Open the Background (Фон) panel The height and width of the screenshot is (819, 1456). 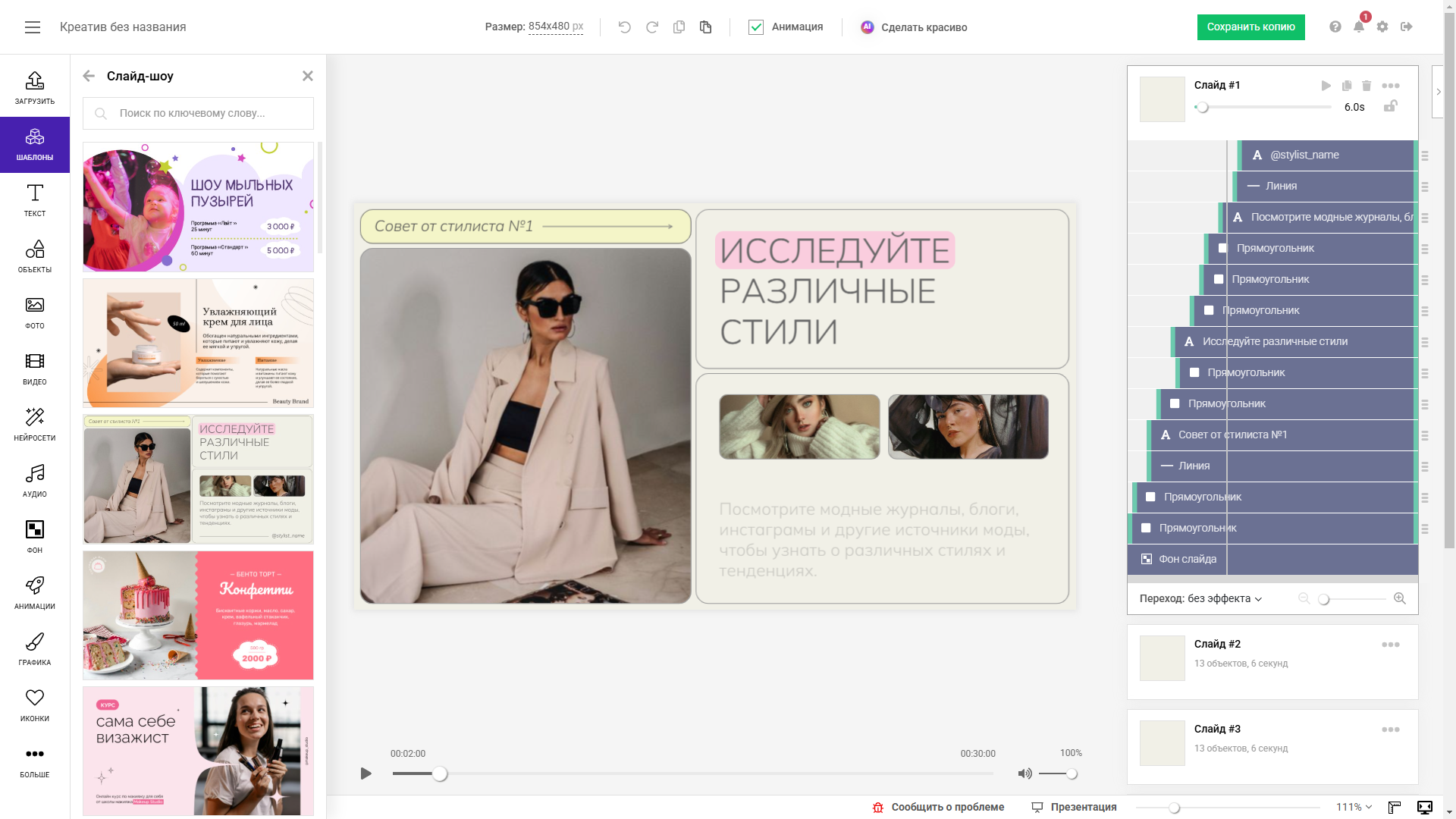coord(35,536)
